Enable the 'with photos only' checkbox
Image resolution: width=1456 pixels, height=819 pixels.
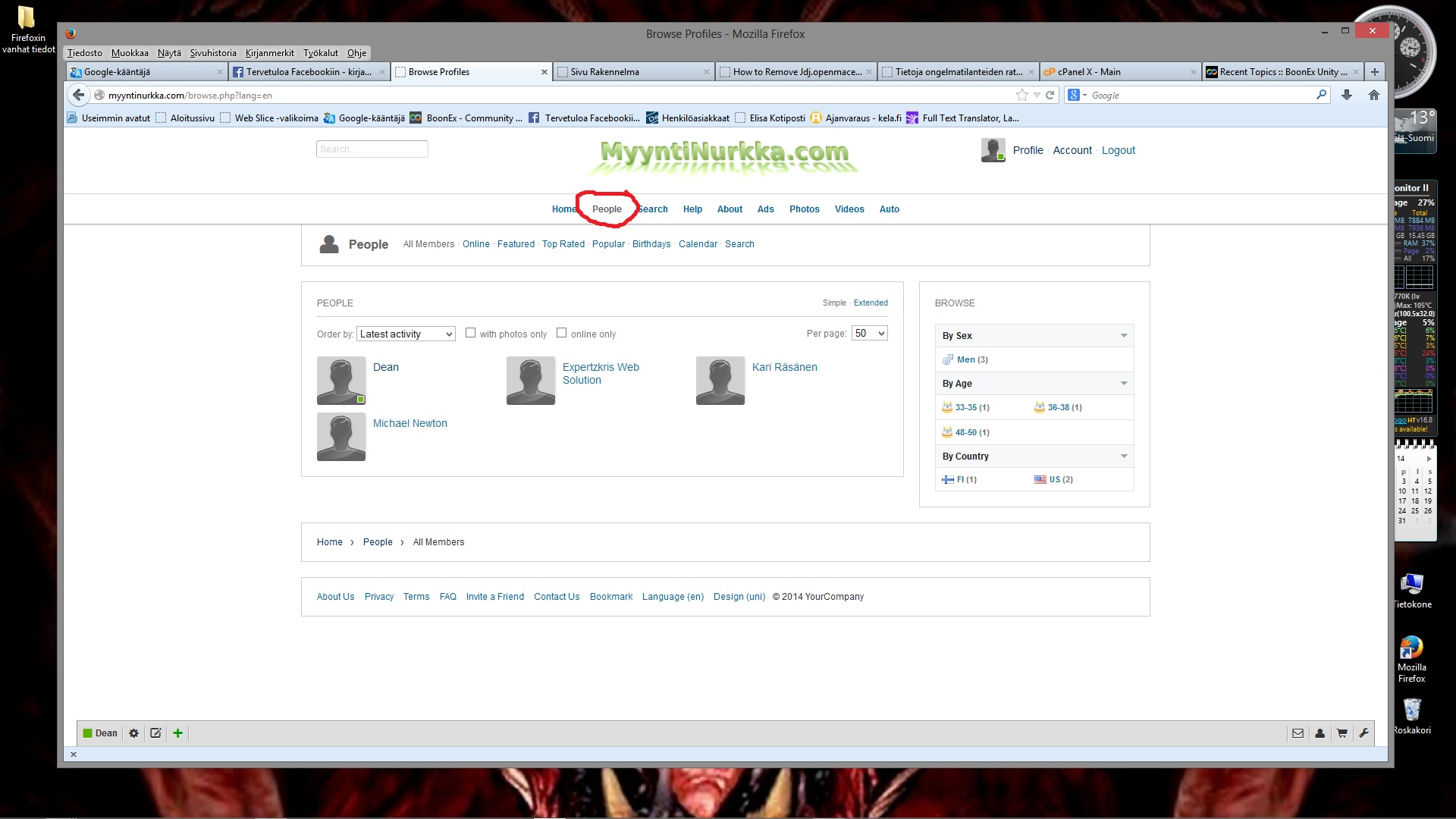click(x=470, y=333)
